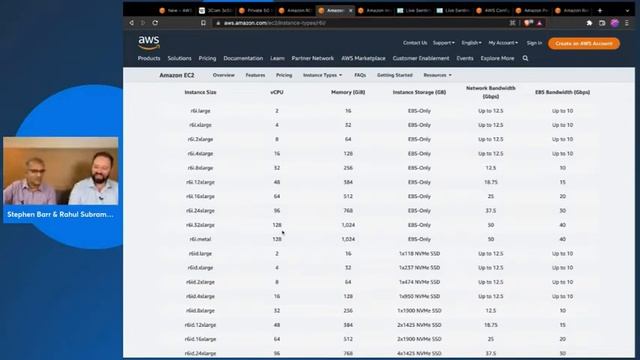Expand the Instance Types dropdown
640x360 pixels.
point(322,75)
